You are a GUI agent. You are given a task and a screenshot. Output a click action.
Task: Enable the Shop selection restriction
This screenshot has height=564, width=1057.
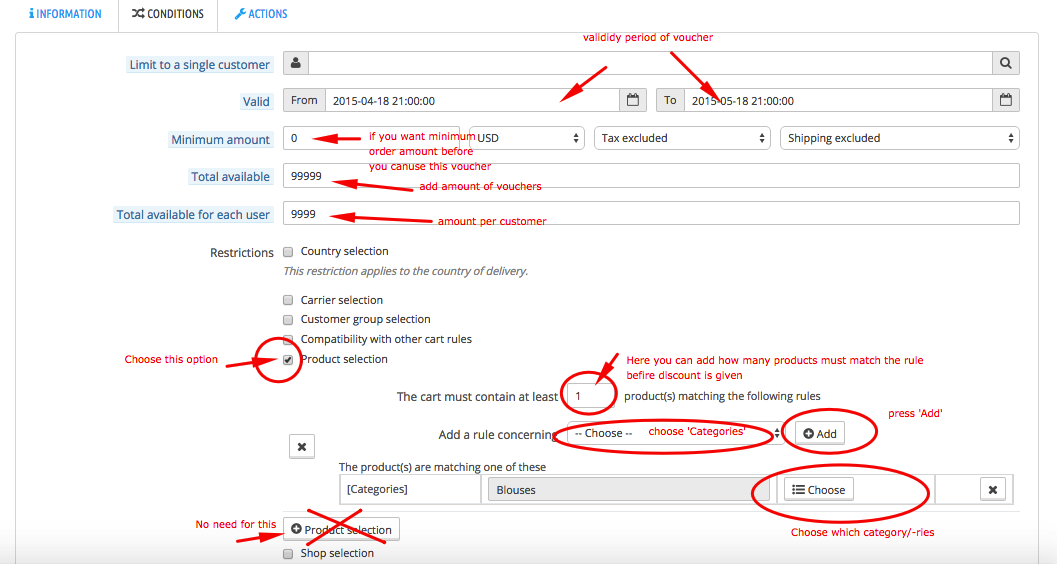(288, 554)
